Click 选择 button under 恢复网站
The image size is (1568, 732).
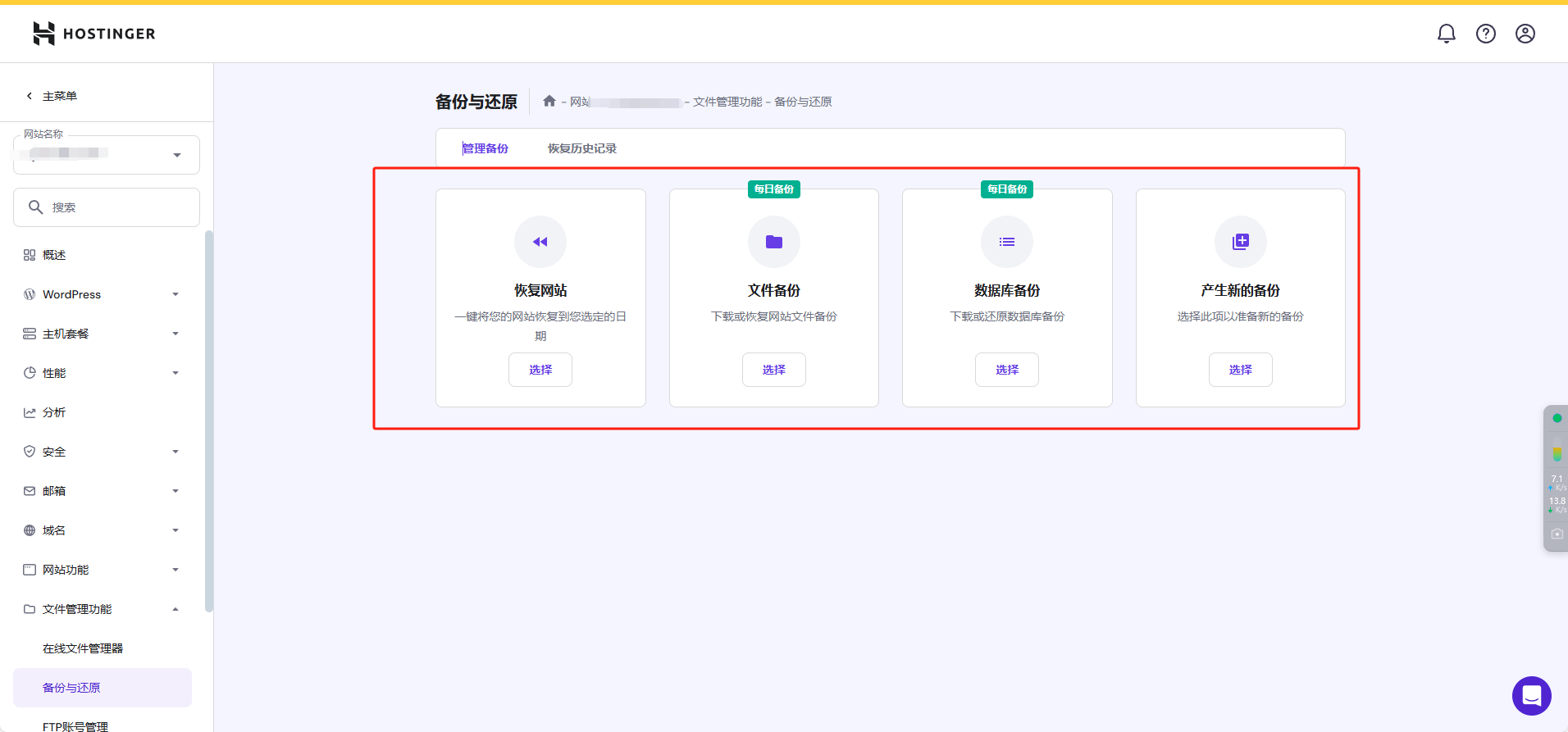point(540,370)
